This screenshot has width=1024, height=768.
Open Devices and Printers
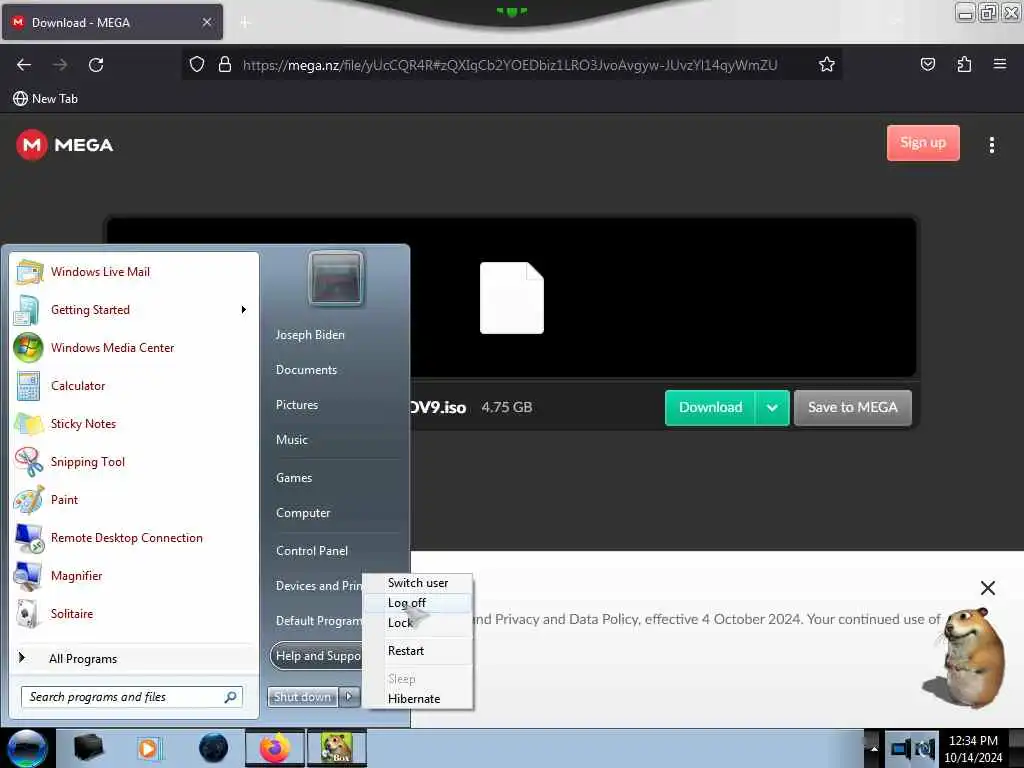318,586
